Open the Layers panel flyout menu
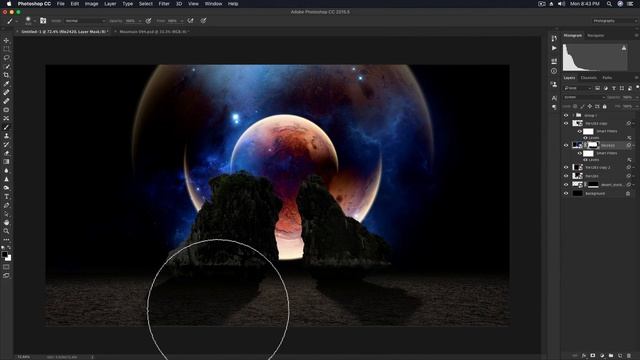 [x=637, y=78]
